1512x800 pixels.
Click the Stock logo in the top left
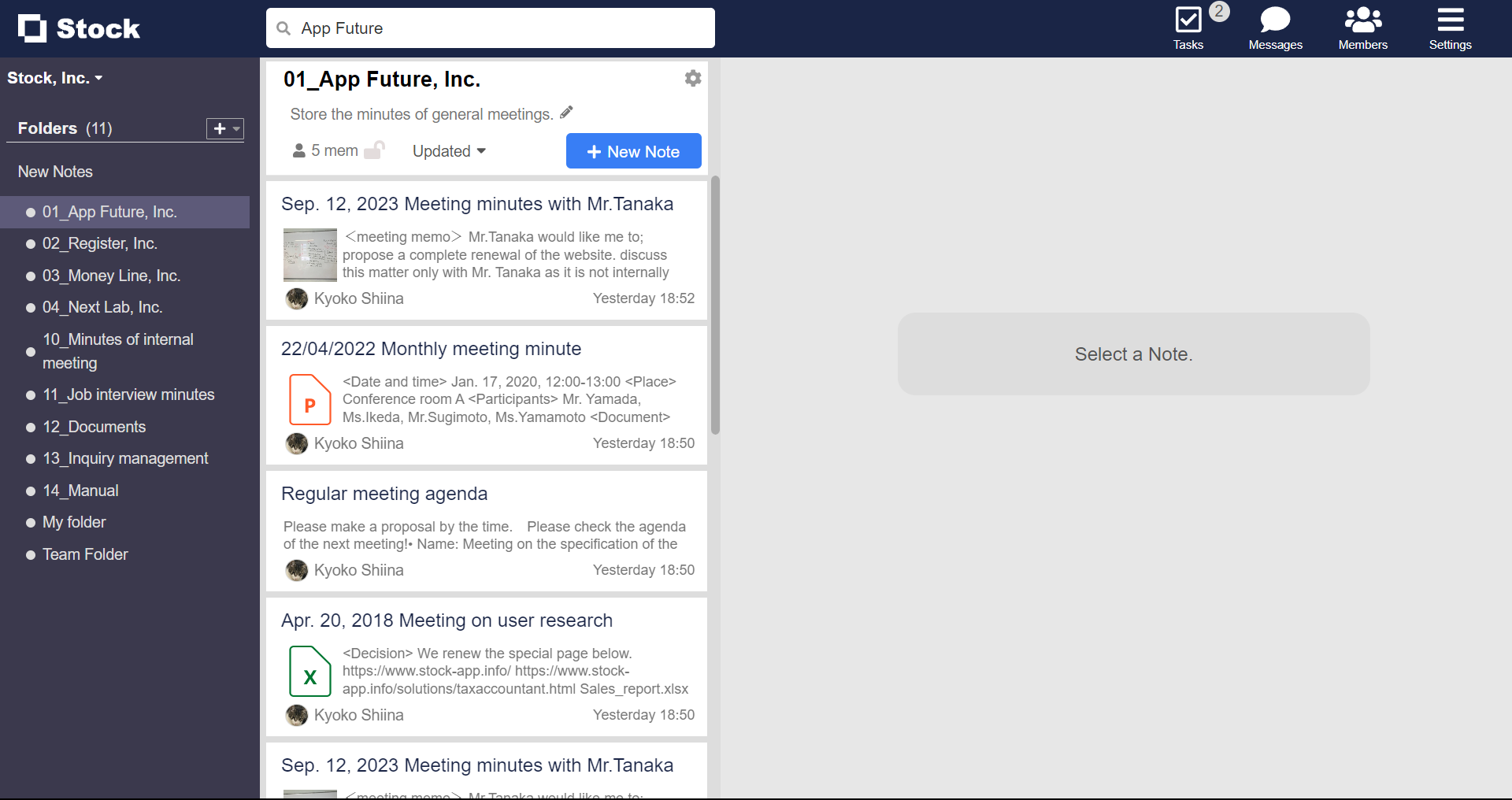tap(78, 28)
